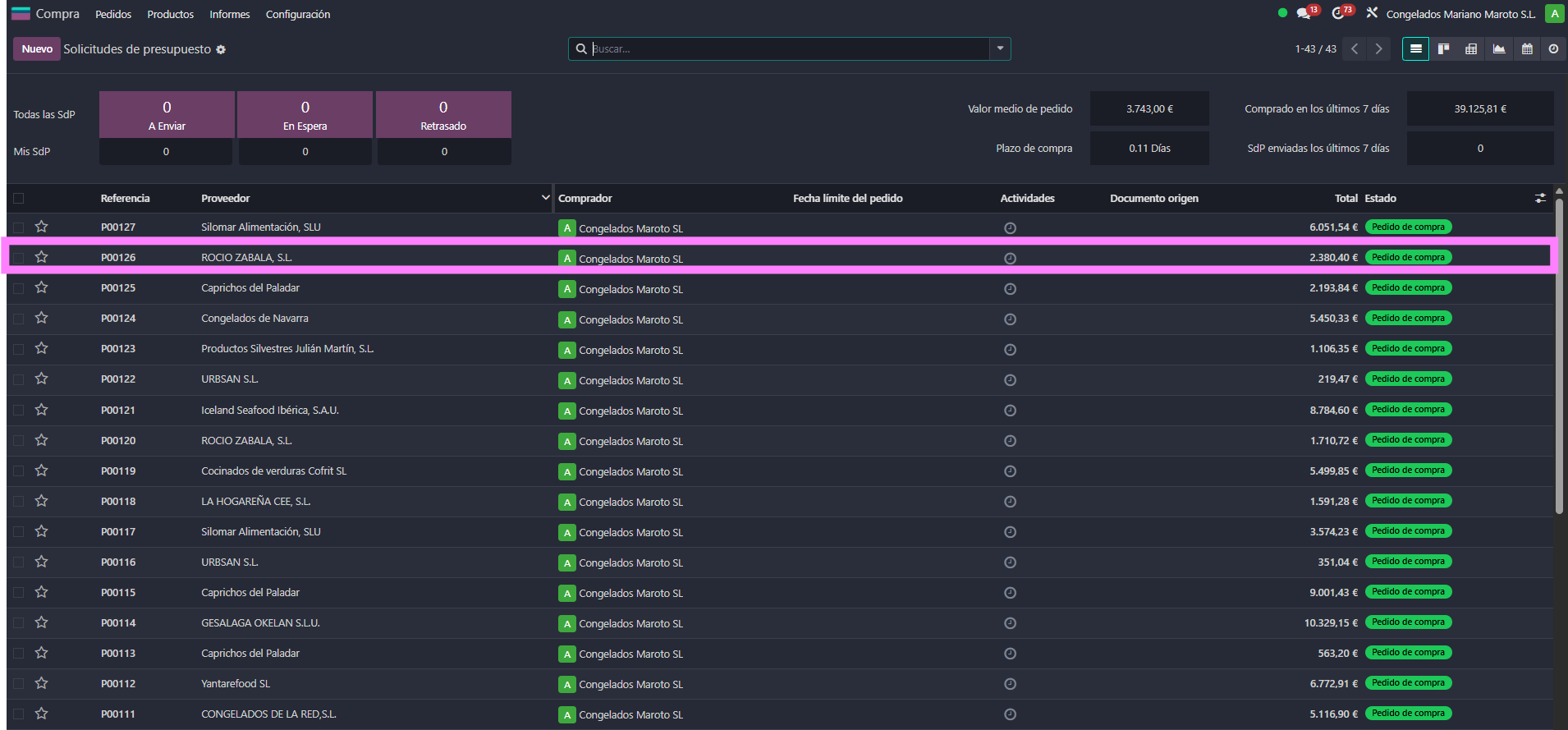Open the optional columns selector
The width and height of the screenshot is (1568, 730).
[1540, 198]
